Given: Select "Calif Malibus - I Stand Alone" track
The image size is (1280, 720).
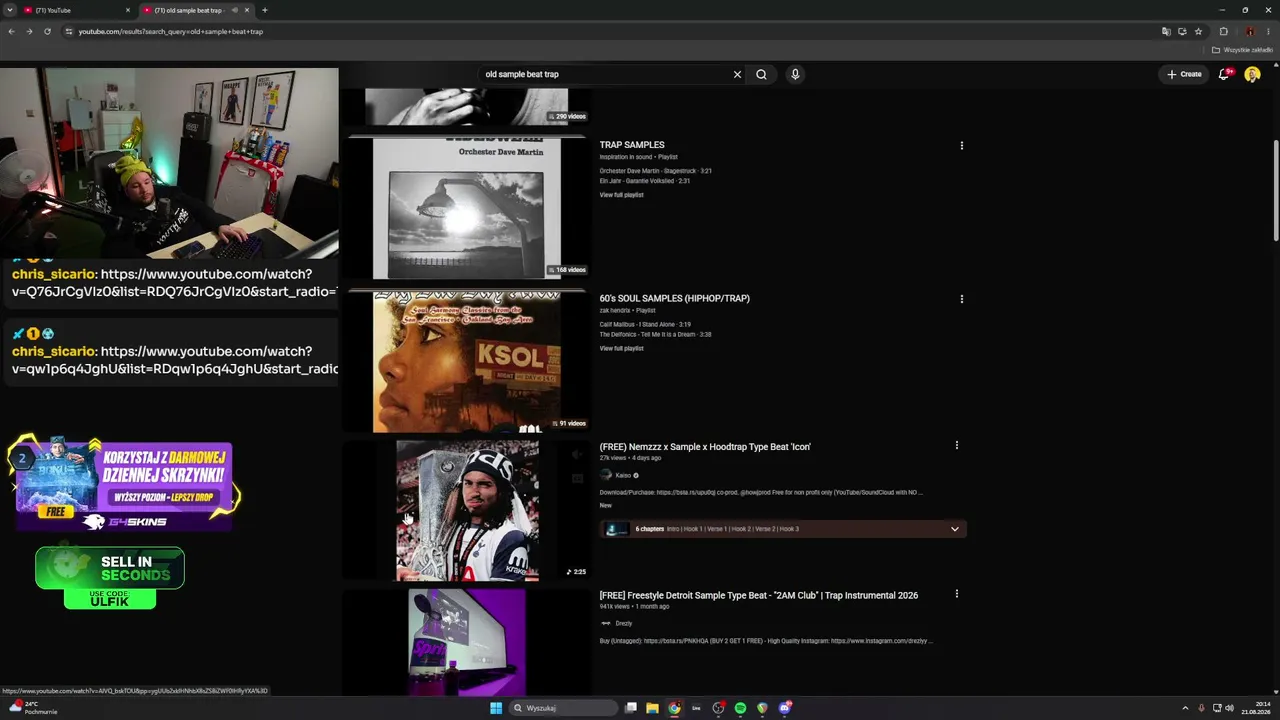Looking at the screenshot, I should [645, 324].
